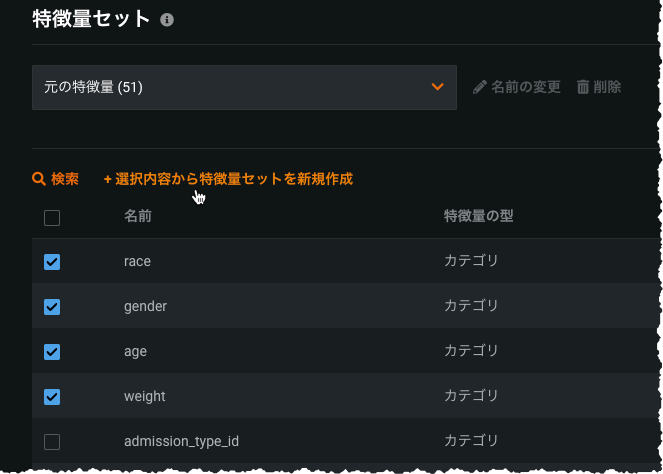Screen dimensions: 663x474
Task: Click the 検索 search link
Action: 64,179
